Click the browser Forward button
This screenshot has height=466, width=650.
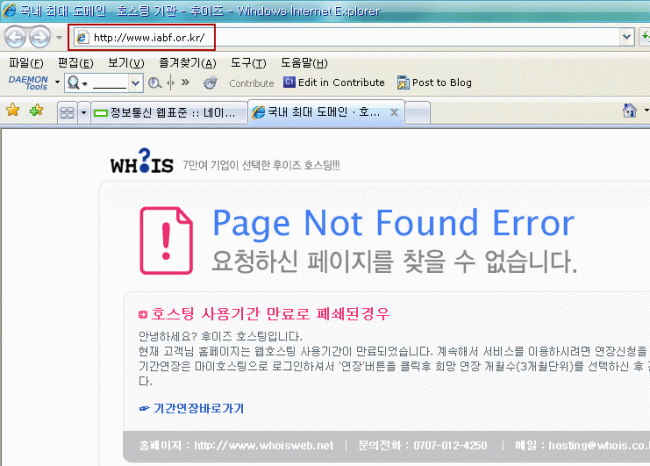tap(40, 37)
